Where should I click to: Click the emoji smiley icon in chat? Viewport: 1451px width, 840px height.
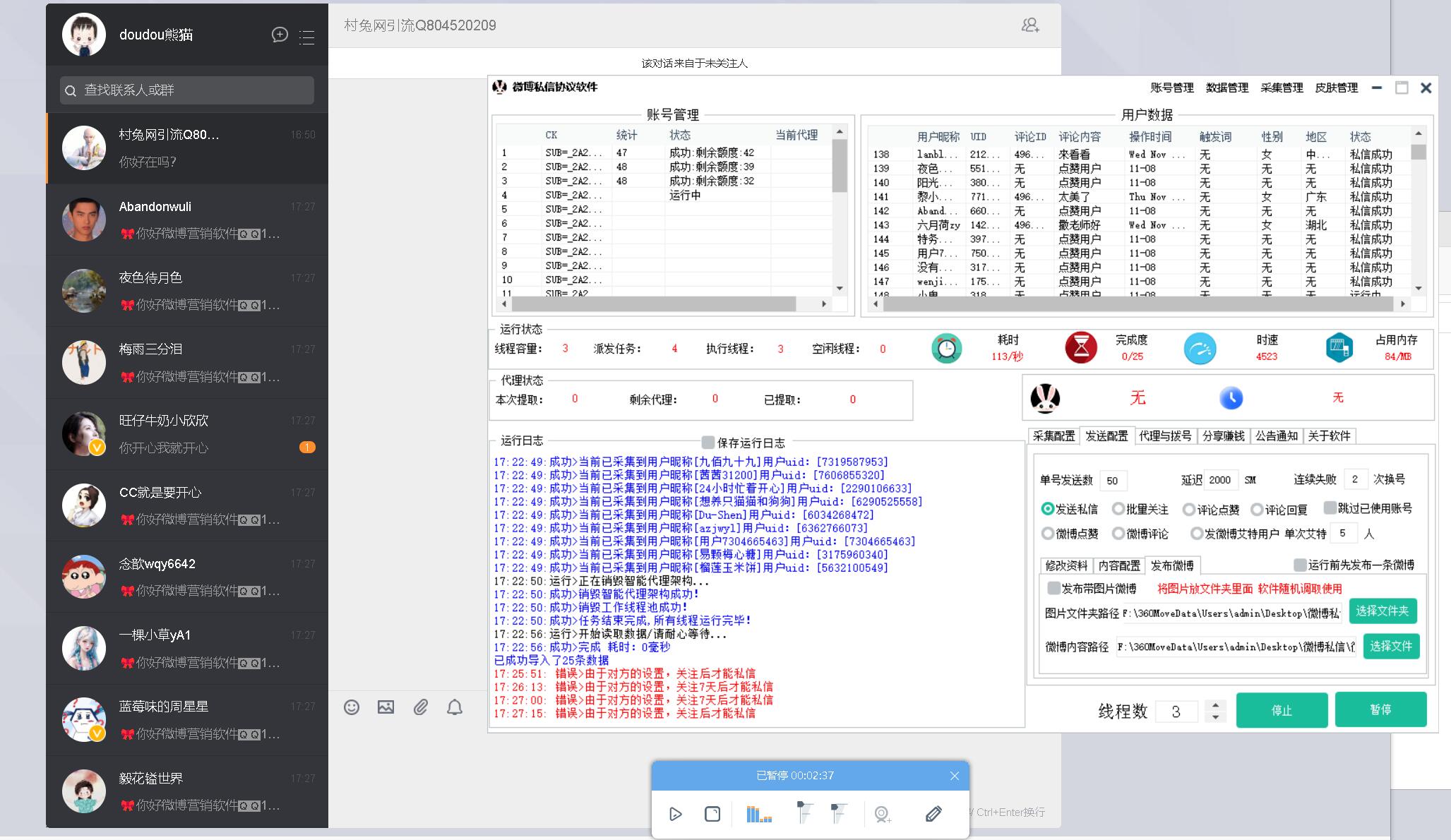(x=352, y=707)
